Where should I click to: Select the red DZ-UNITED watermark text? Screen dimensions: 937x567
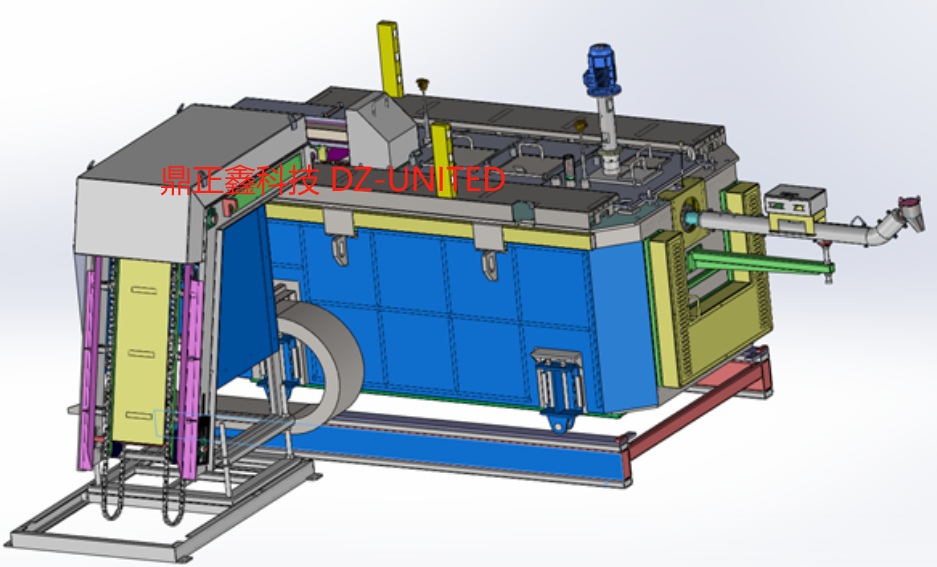click(x=332, y=180)
